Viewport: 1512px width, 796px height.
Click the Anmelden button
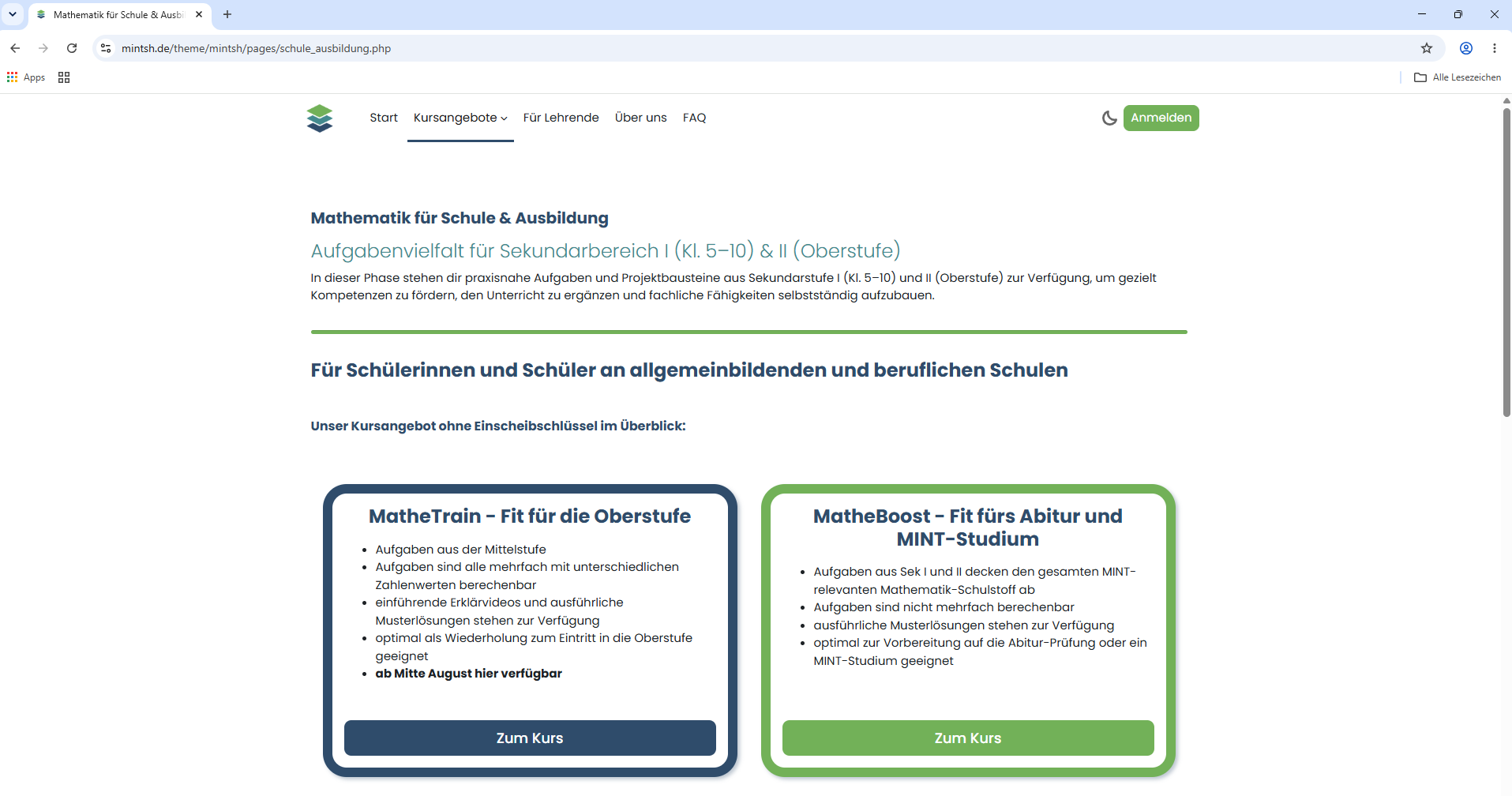[1161, 118]
